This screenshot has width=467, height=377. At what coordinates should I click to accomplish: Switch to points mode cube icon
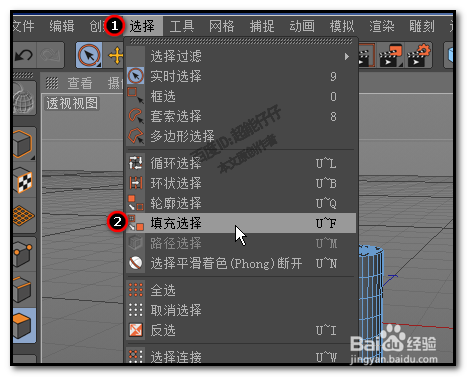pos(23,255)
